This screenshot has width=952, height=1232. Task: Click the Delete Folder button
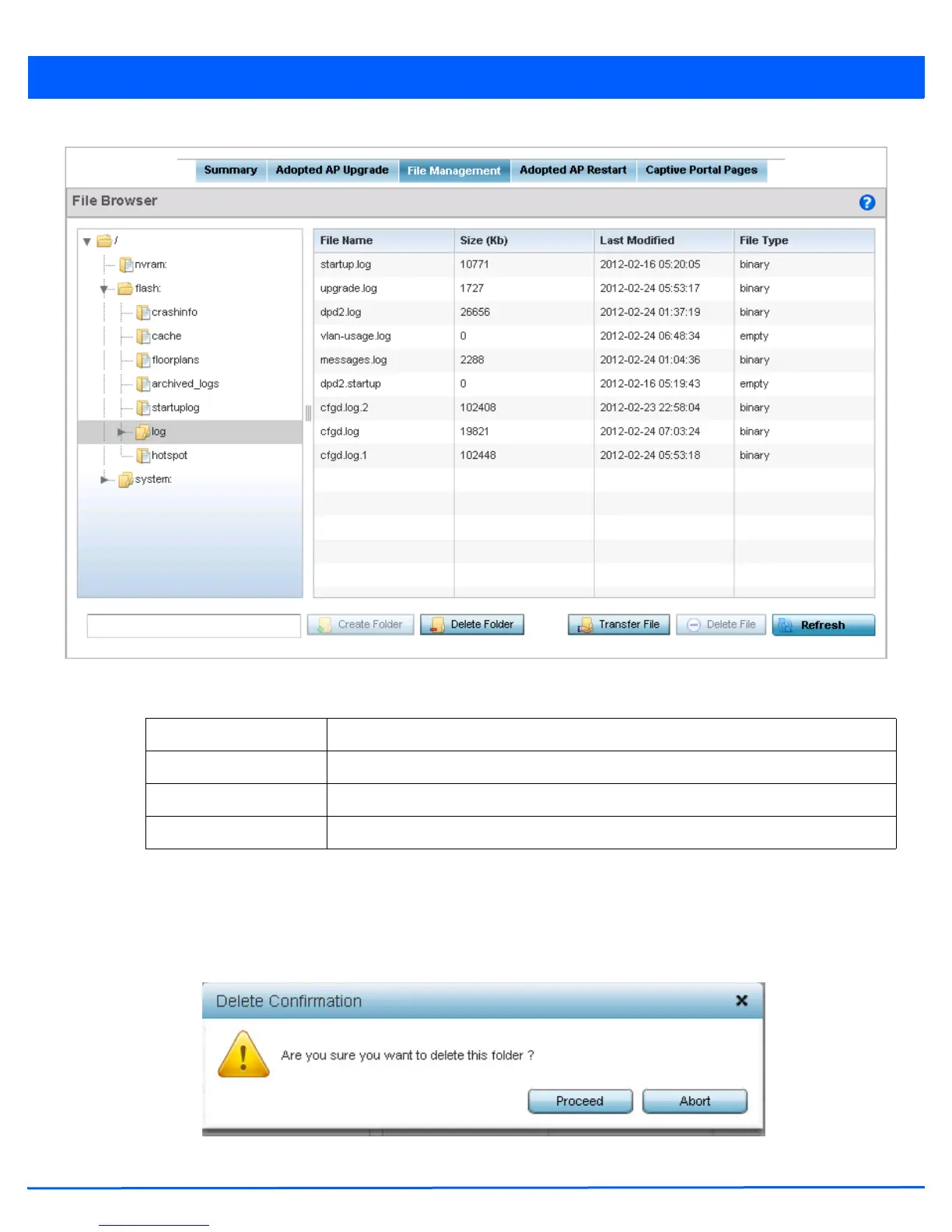tap(472, 625)
